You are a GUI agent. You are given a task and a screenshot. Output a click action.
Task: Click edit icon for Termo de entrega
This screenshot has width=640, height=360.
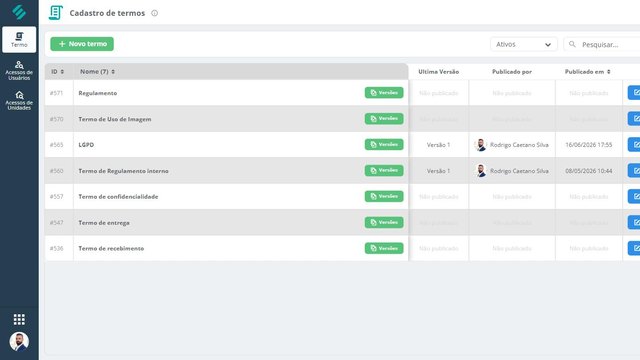pyautogui.click(x=635, y=222)
